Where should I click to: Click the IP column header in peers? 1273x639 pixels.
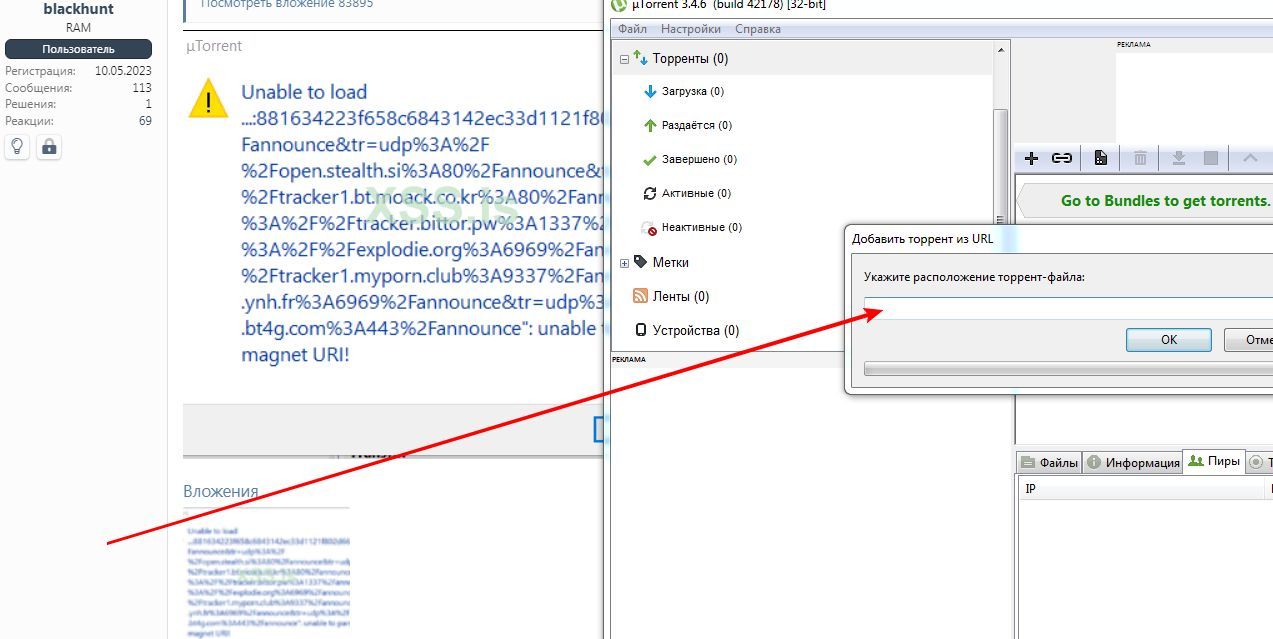click(1142, 489)
